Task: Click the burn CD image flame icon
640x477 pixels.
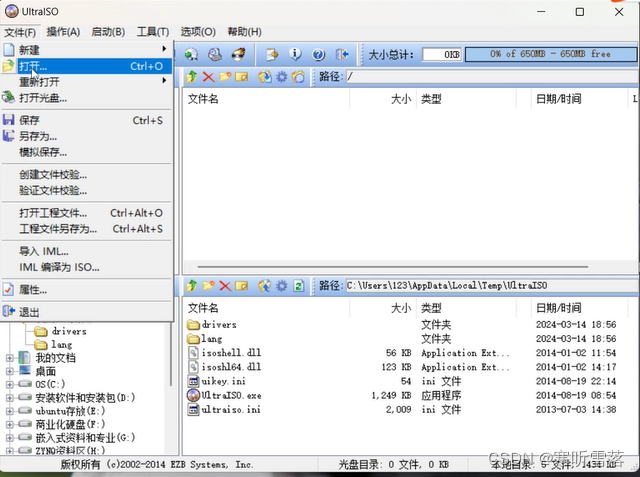Action: tap(239, 54)
